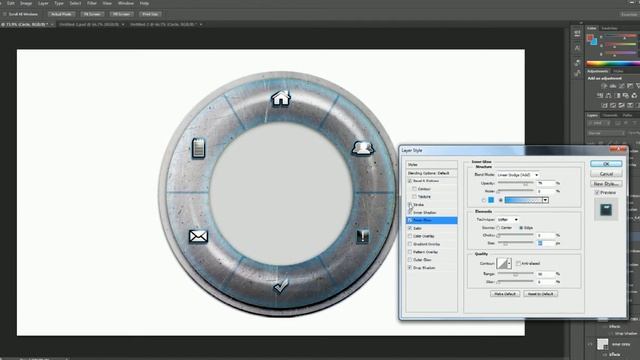Toggle Bevel & Emboss style checkbox
640x360 pixels.
[410, 181]
